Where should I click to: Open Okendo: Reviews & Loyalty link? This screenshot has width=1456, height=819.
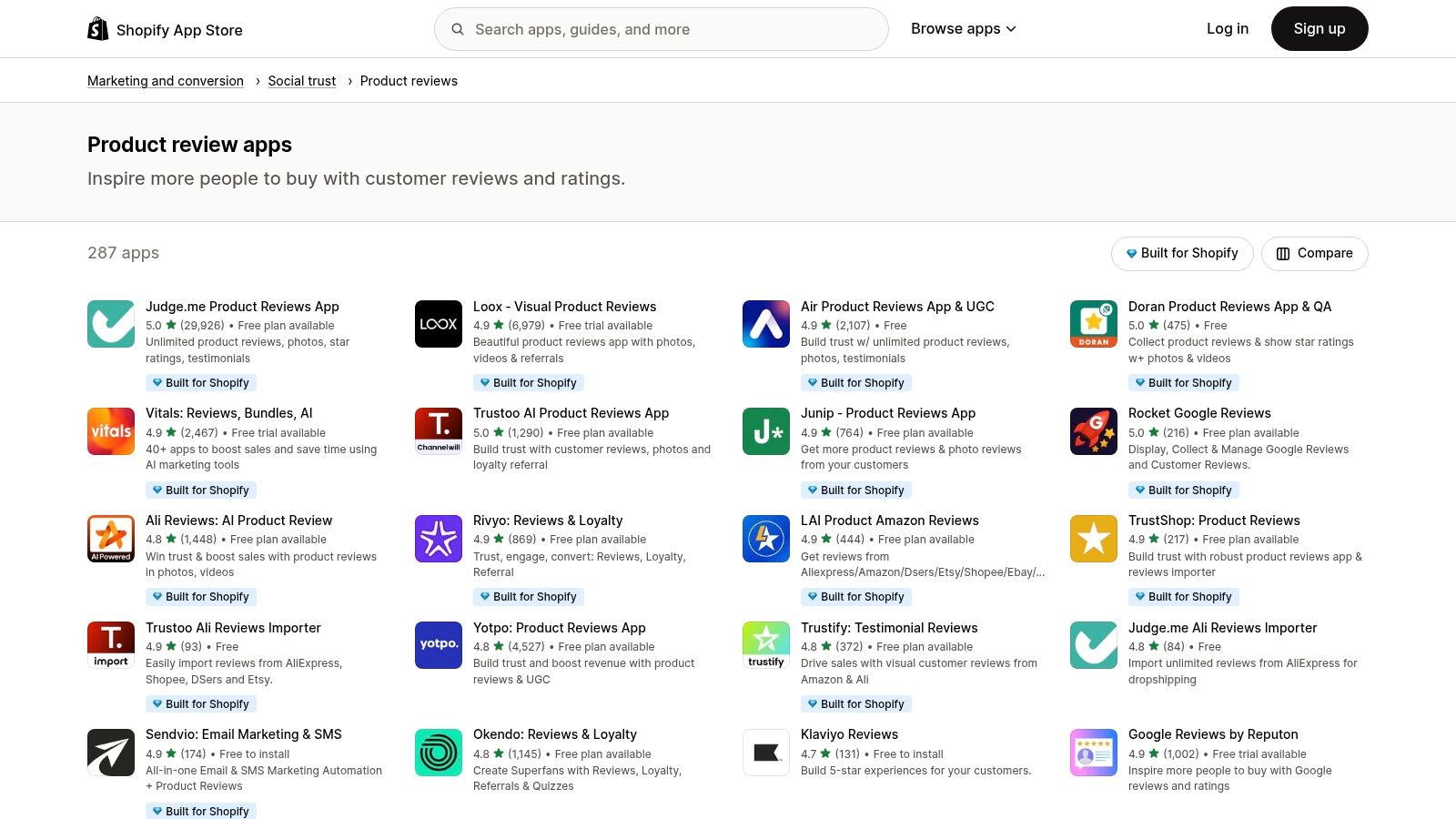click(555, 734)
